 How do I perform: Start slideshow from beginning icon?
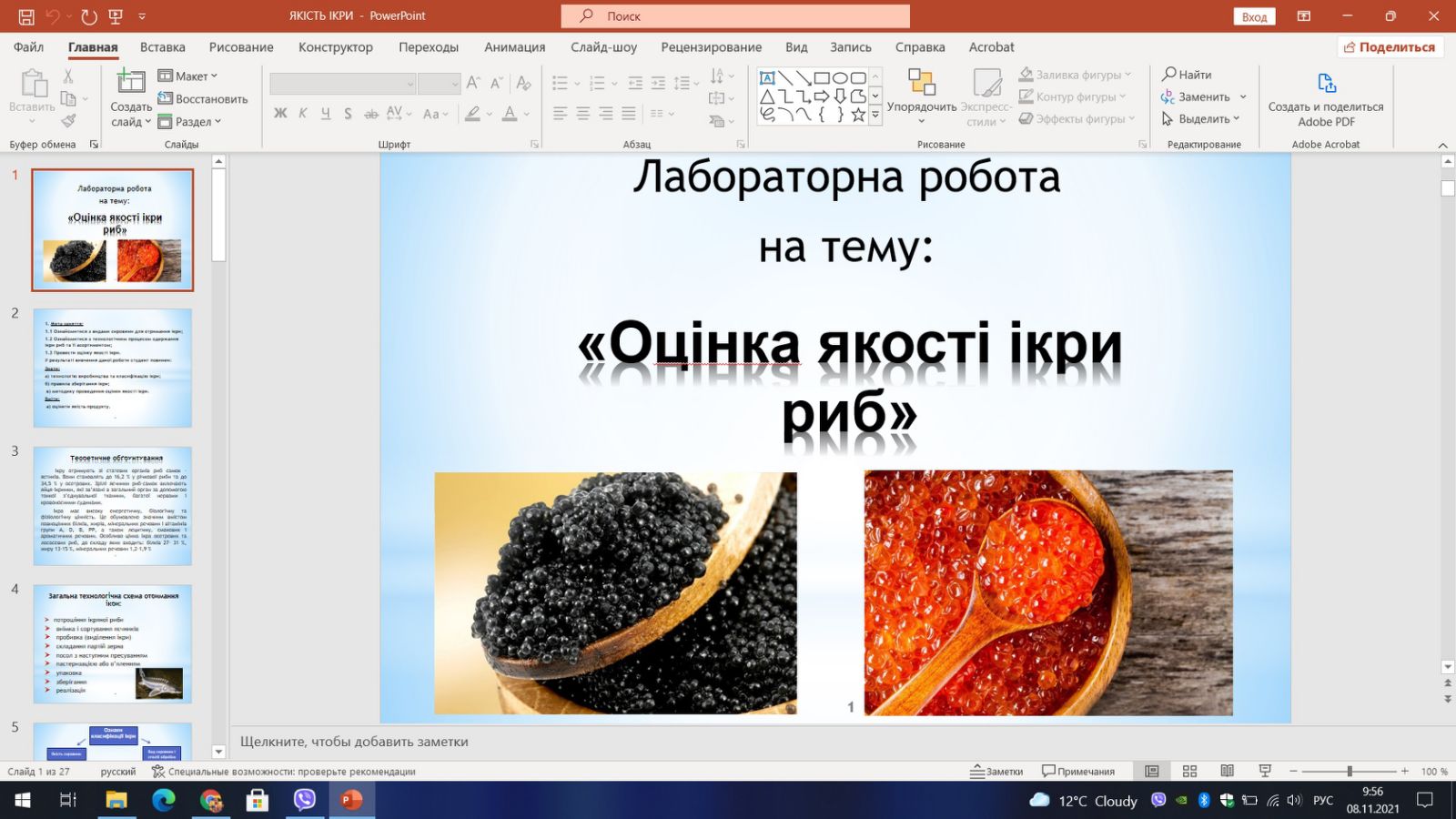pyautogui.click(x=115, y=16)
